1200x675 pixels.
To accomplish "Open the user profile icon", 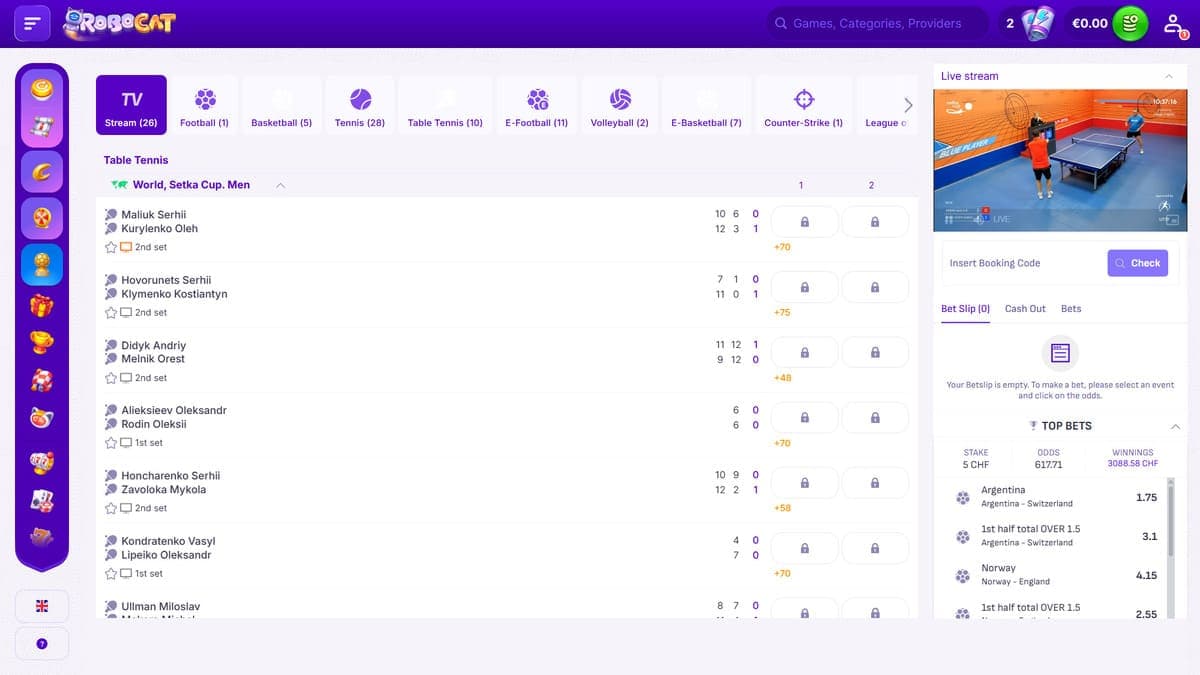I will (x=1174, y=23).
